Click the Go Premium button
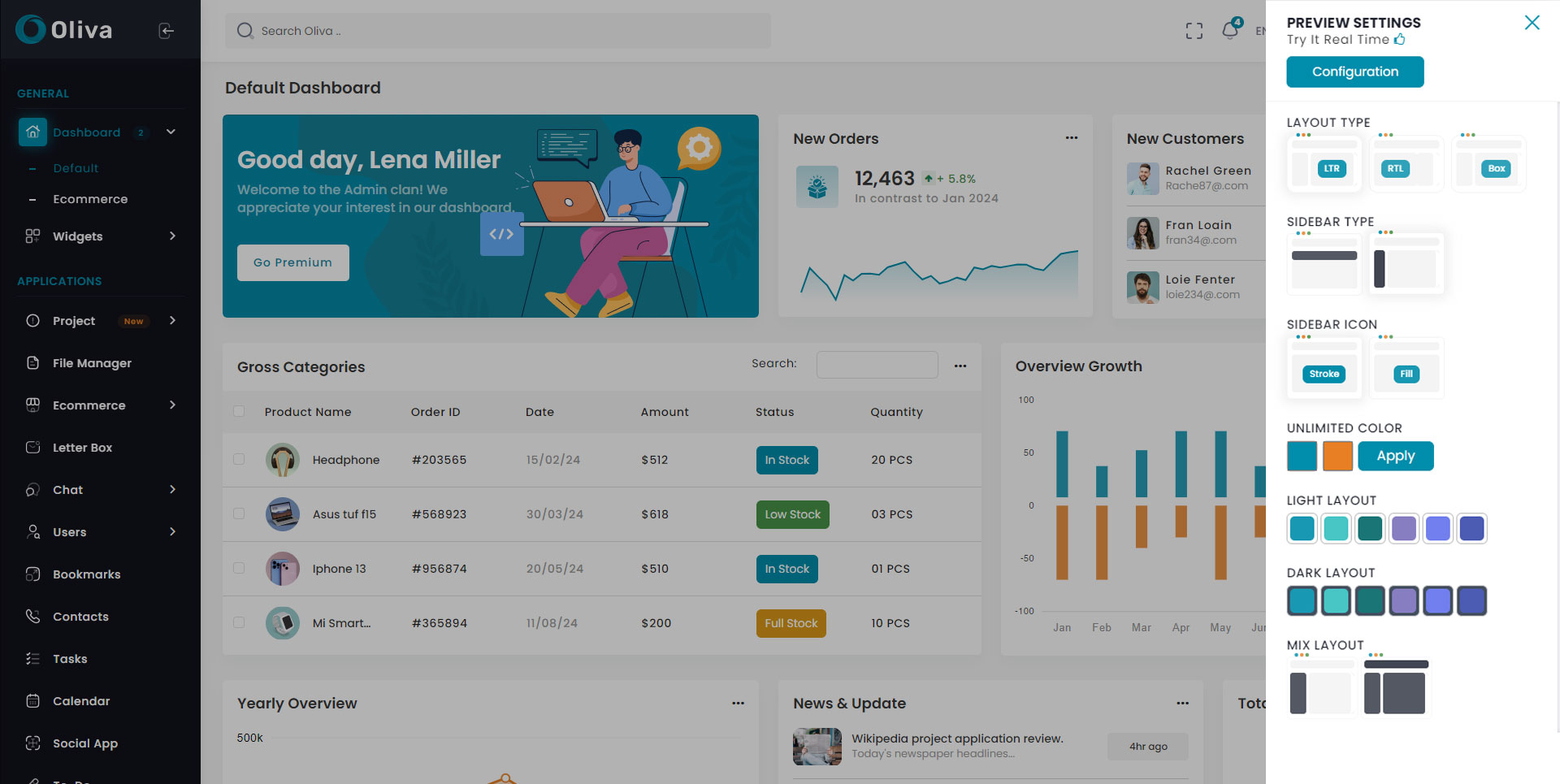1560x784 pixels. click(292, 262)
